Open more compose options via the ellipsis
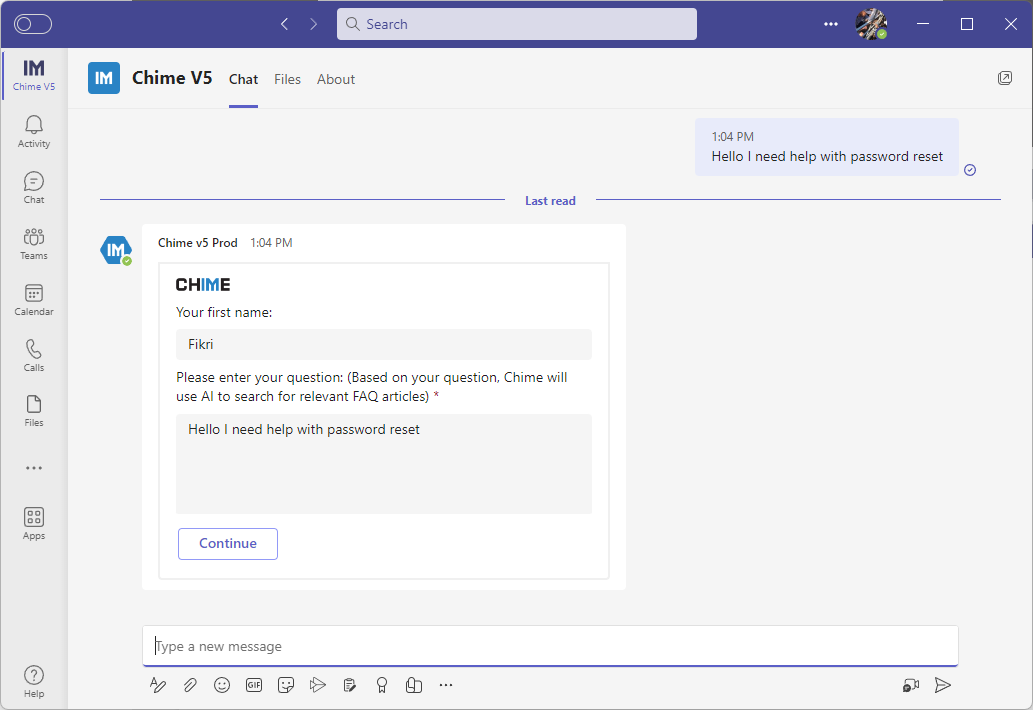 pos(446,685)
